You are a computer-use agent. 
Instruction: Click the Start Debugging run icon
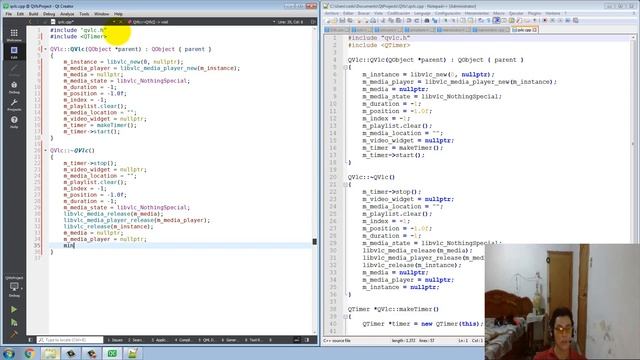pyautogui.click(x=14, y=322)
